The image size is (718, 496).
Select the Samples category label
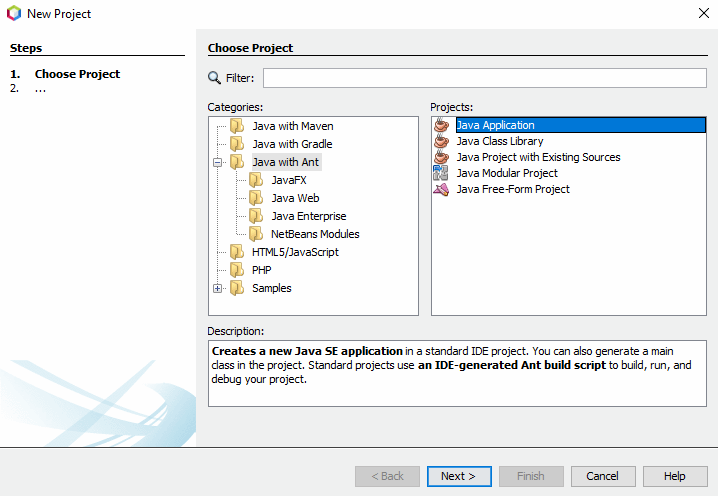[272, 288]
